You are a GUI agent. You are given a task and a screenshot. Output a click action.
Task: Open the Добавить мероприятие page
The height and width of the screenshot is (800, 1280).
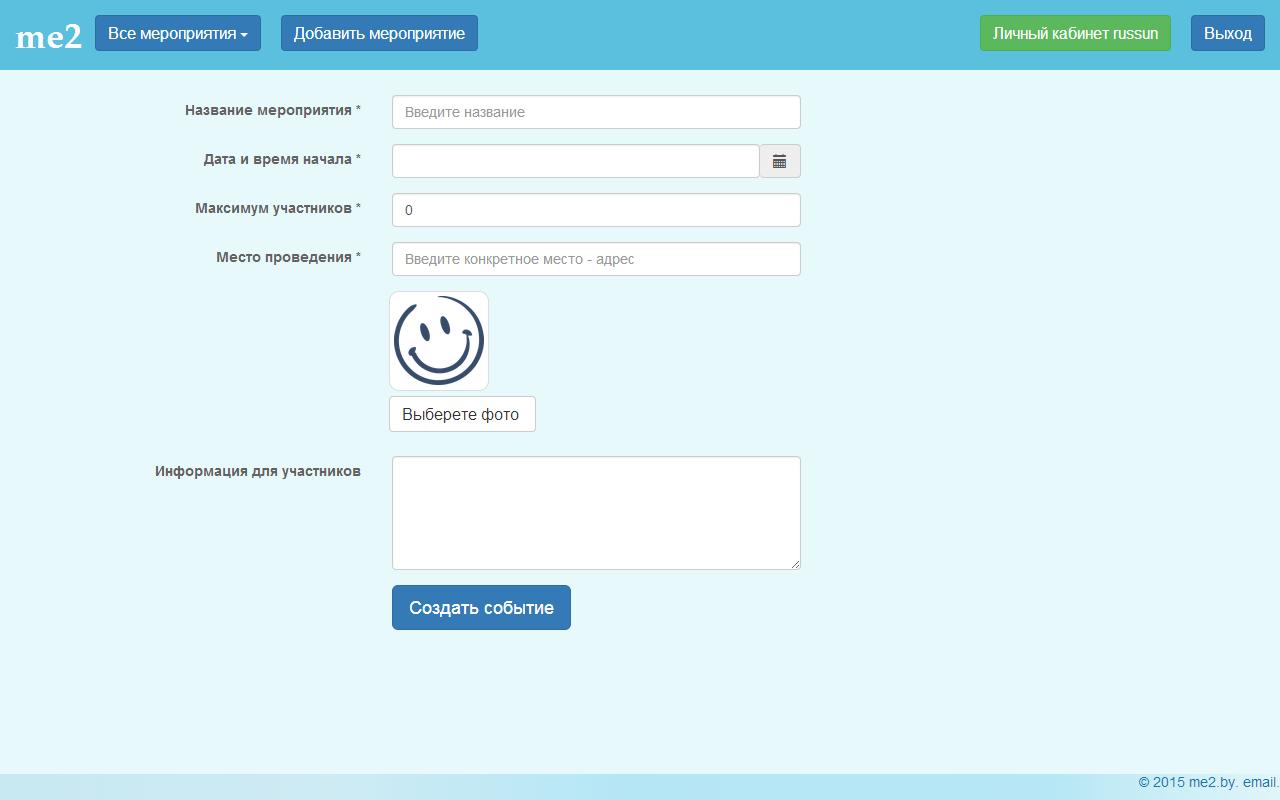(379, 33)
